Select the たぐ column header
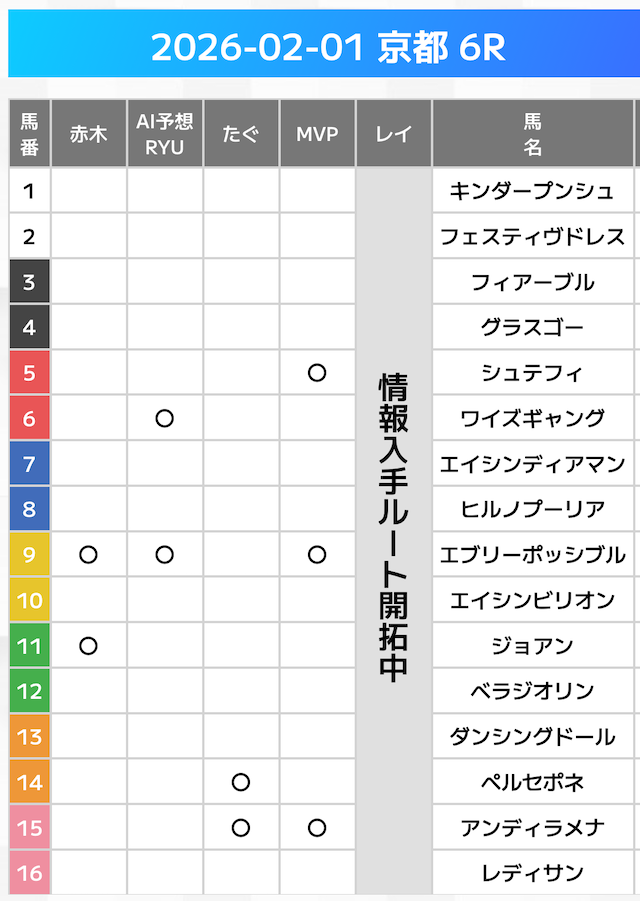The image size is (640, 901). pyautogui.click(x=241, y=134)
